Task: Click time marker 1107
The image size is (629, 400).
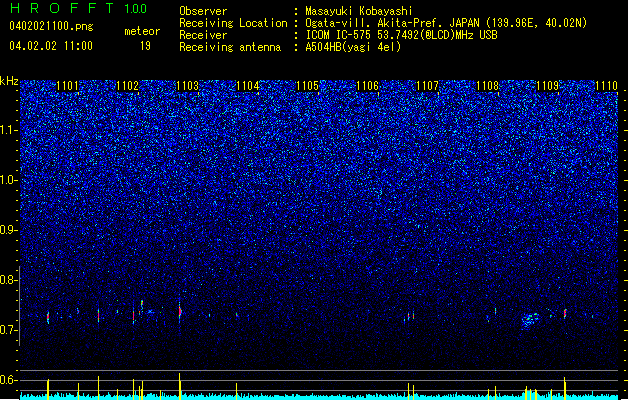Action: click(x=427, y=86)
